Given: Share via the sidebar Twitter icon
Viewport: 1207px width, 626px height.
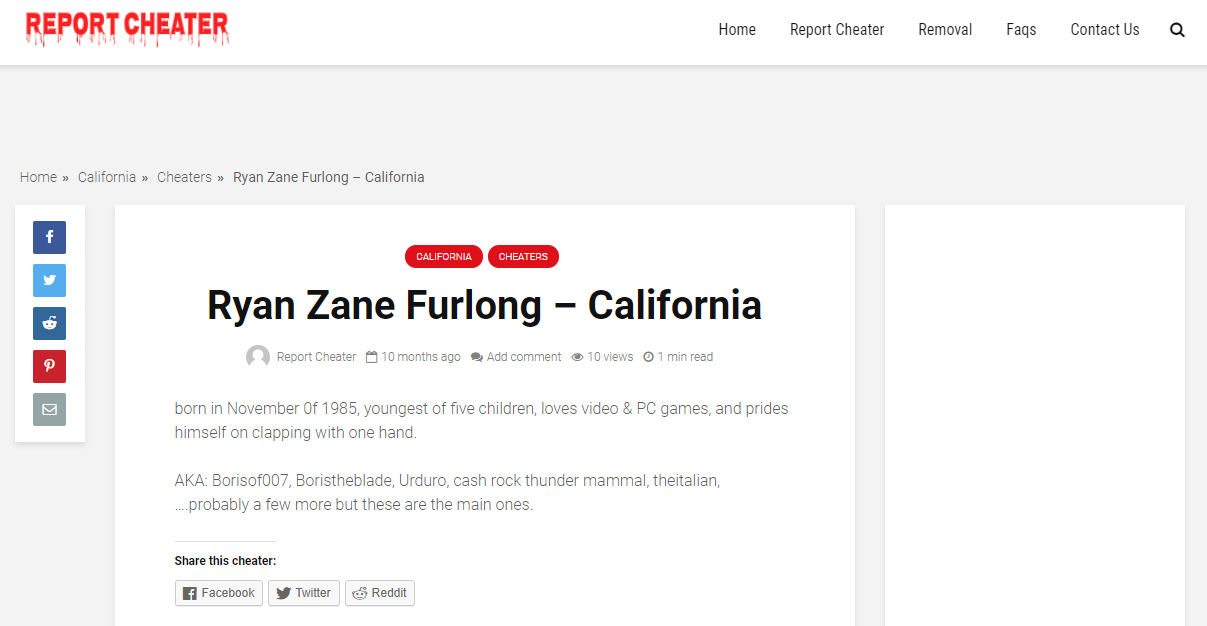Looking at the screenshot, I should click(49, 280).
